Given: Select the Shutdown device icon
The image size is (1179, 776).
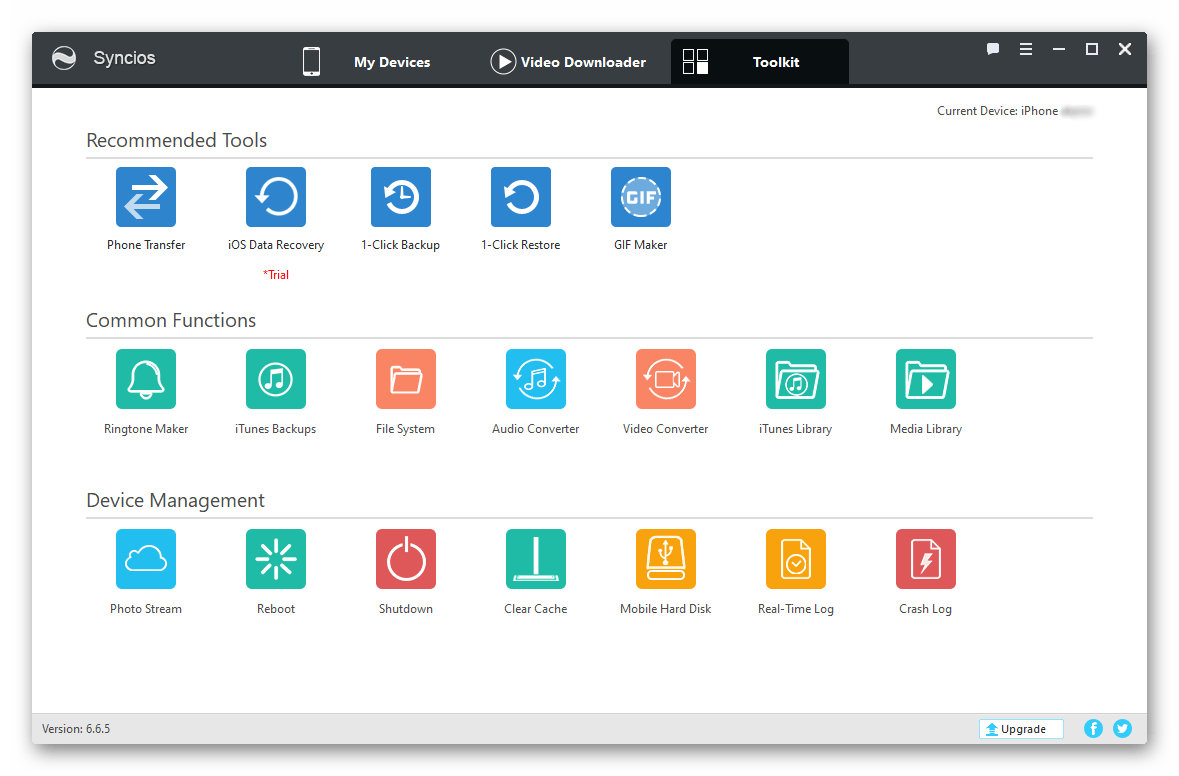Looking at the screenshot, I should click(406, 559).
